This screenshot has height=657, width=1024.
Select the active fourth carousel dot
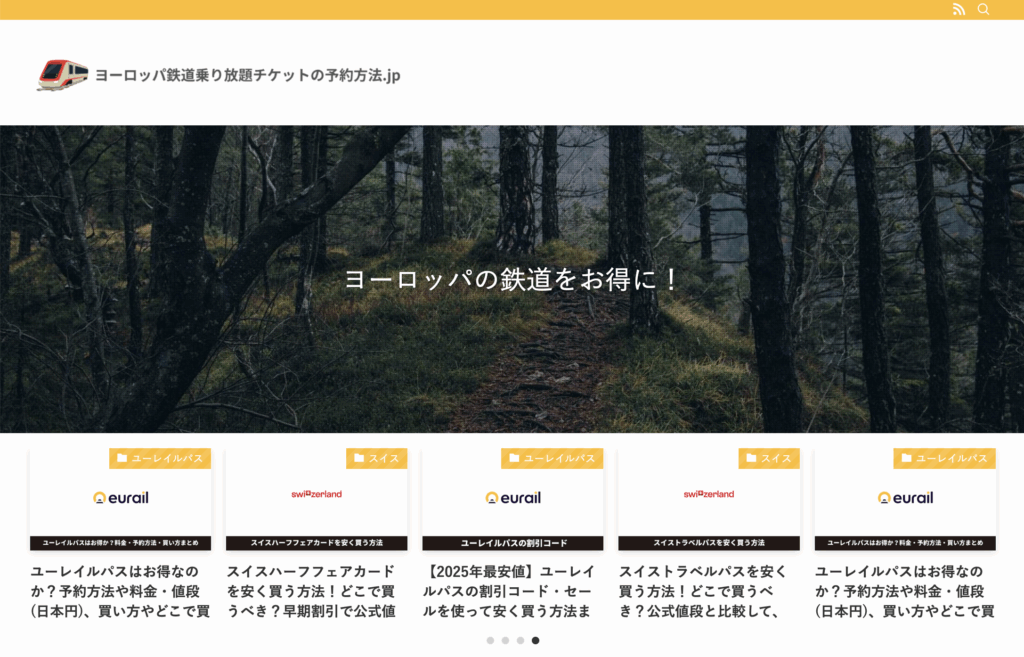[x=536, y=641]
